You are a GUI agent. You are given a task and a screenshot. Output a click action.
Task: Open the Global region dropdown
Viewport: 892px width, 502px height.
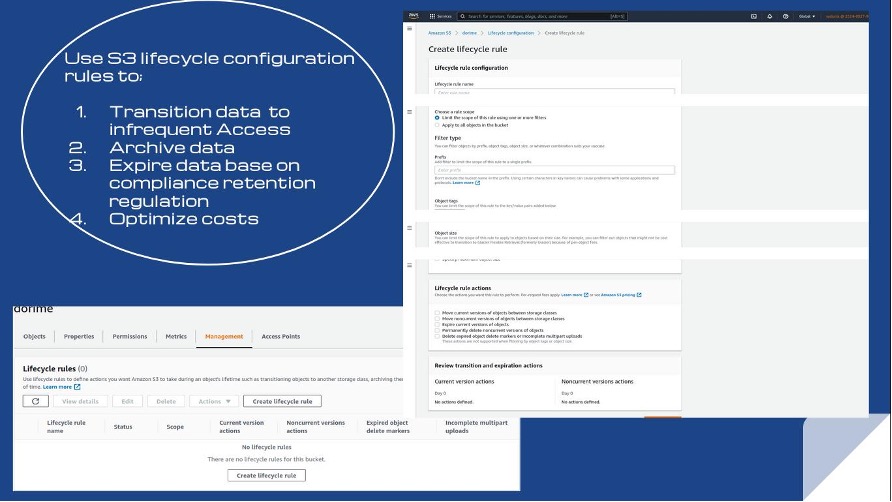807,16
